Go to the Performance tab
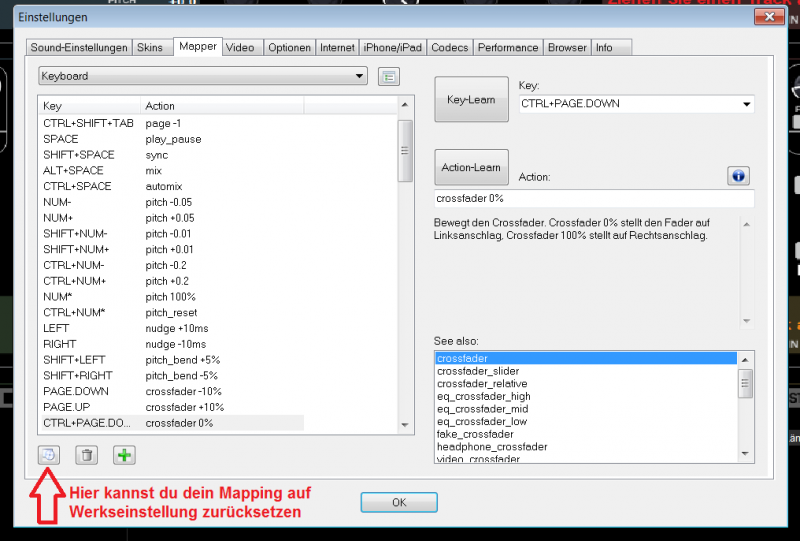This screenshot has height=541, width=800. pos(508,47)
